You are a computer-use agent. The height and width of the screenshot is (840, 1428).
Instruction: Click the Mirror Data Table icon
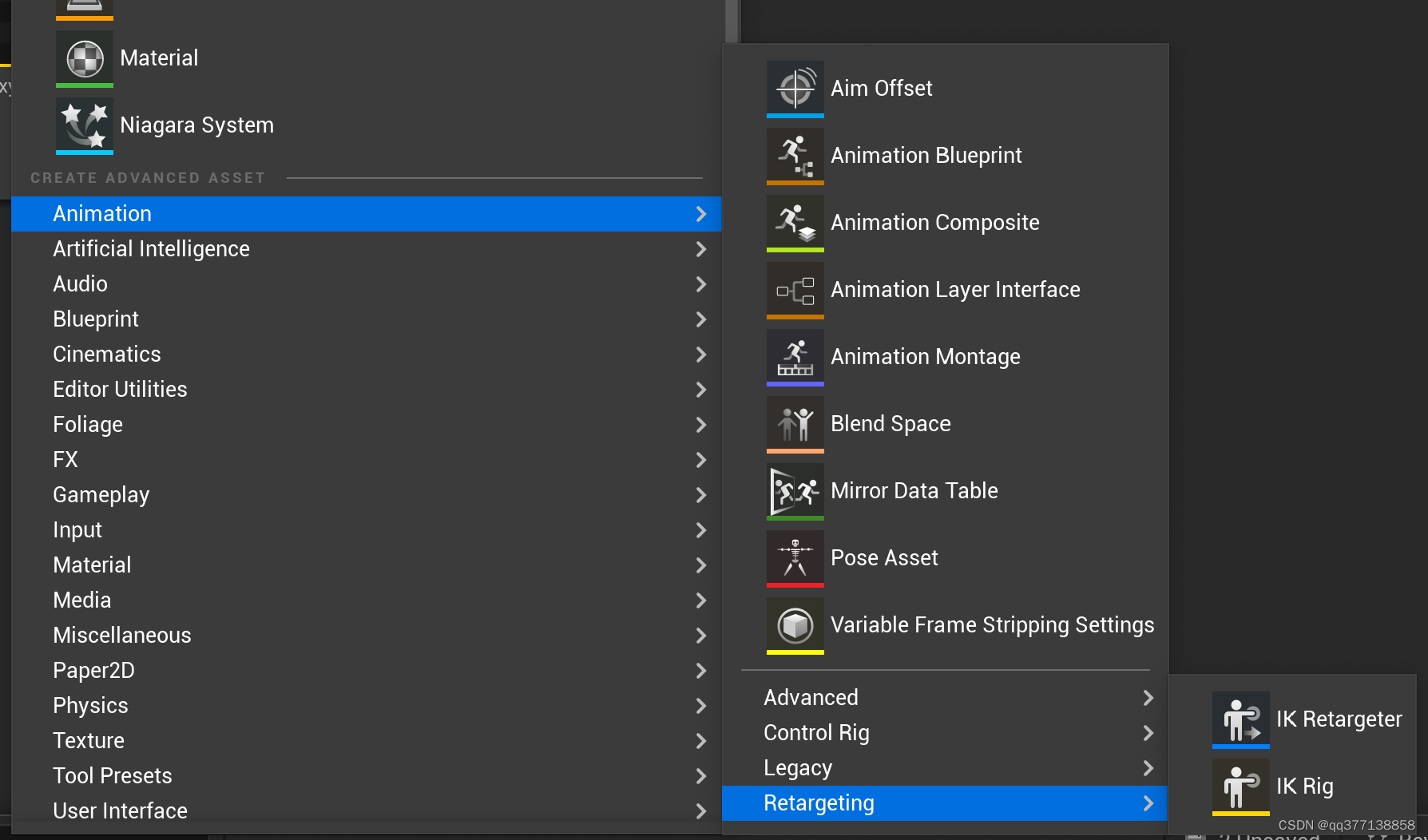click(x=795, y=491)
